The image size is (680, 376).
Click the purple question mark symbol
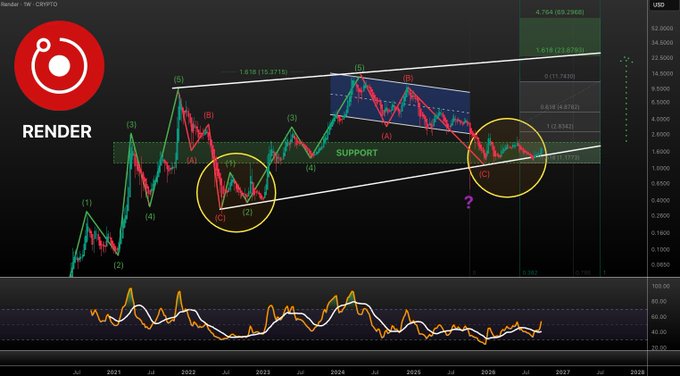click(x=468, y=202)
